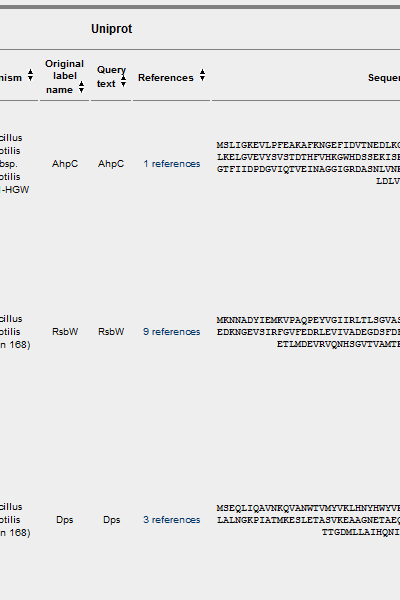
Task: Click the Original label name column header
Action: 64,77
